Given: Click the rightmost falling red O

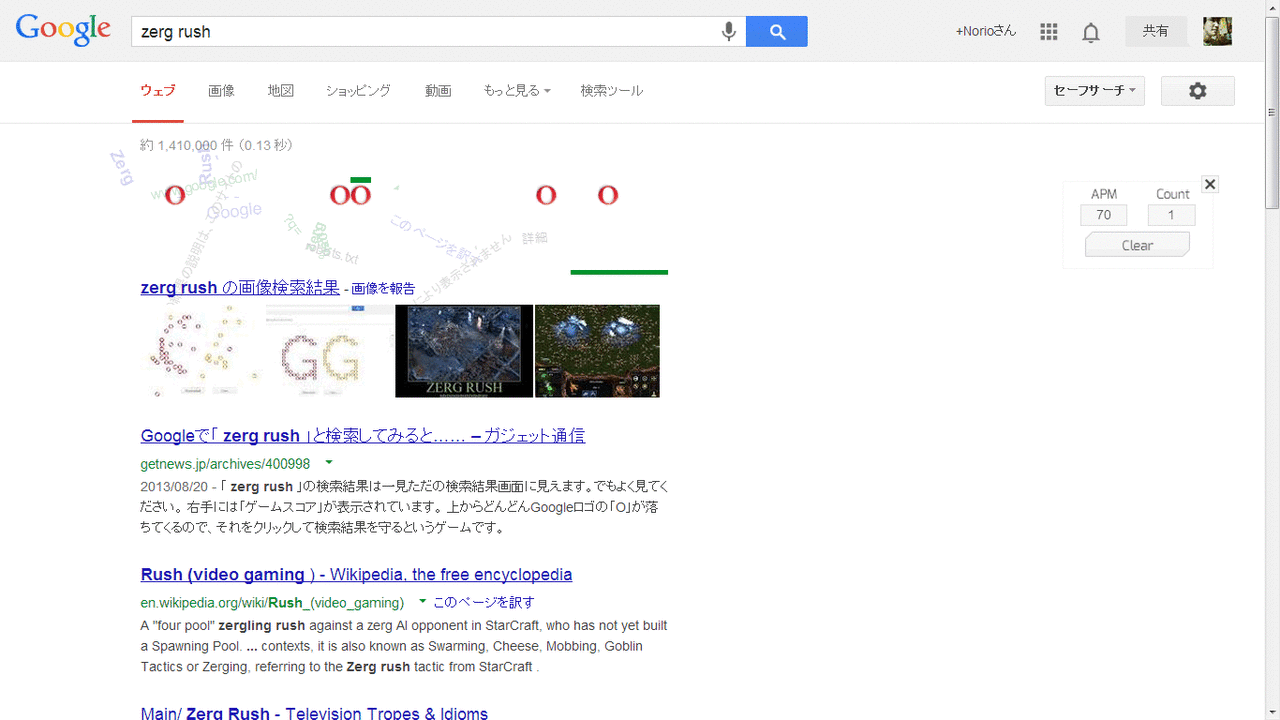Looking at the screenshot, I should [608, 195].
